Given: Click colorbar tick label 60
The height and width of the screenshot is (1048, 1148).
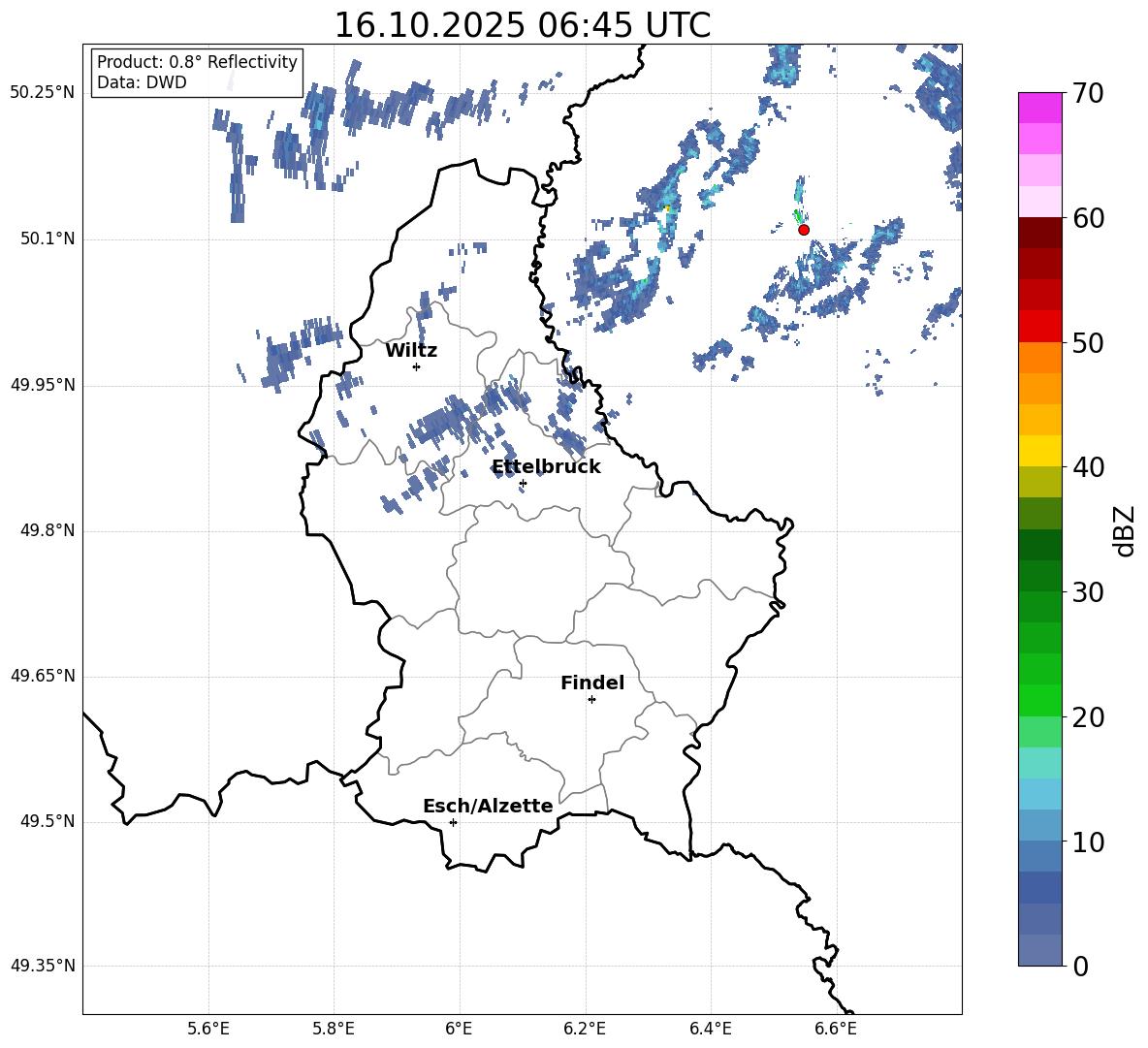Looking at the screenshot, I should (1088, 218).
